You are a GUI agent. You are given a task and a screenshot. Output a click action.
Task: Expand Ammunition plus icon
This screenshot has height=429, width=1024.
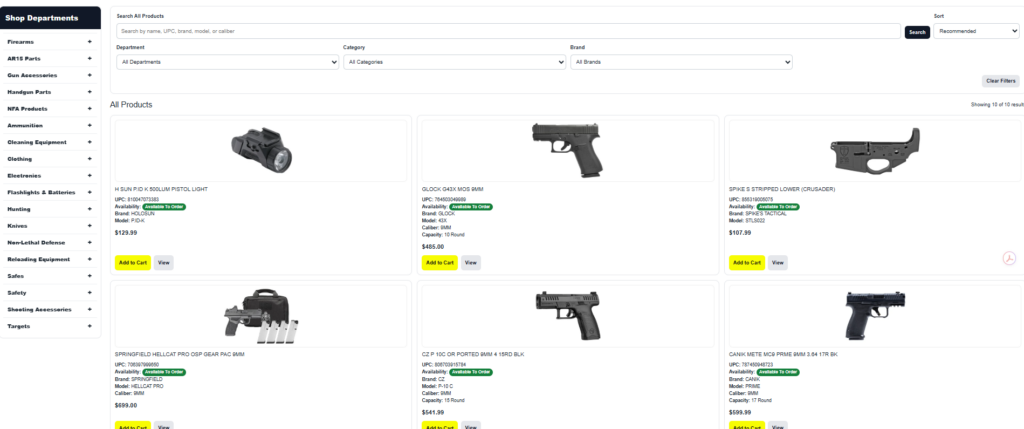pos(89,125)
